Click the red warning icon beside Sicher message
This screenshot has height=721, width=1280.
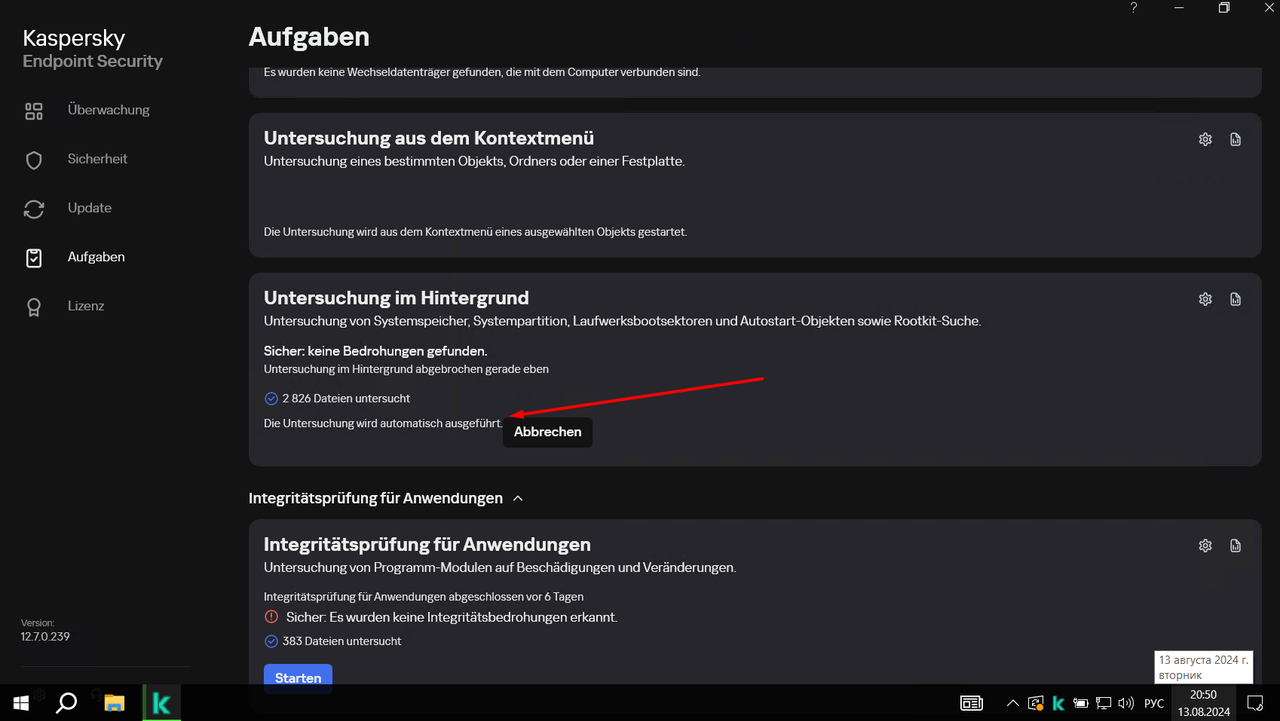tap(271, 617)
